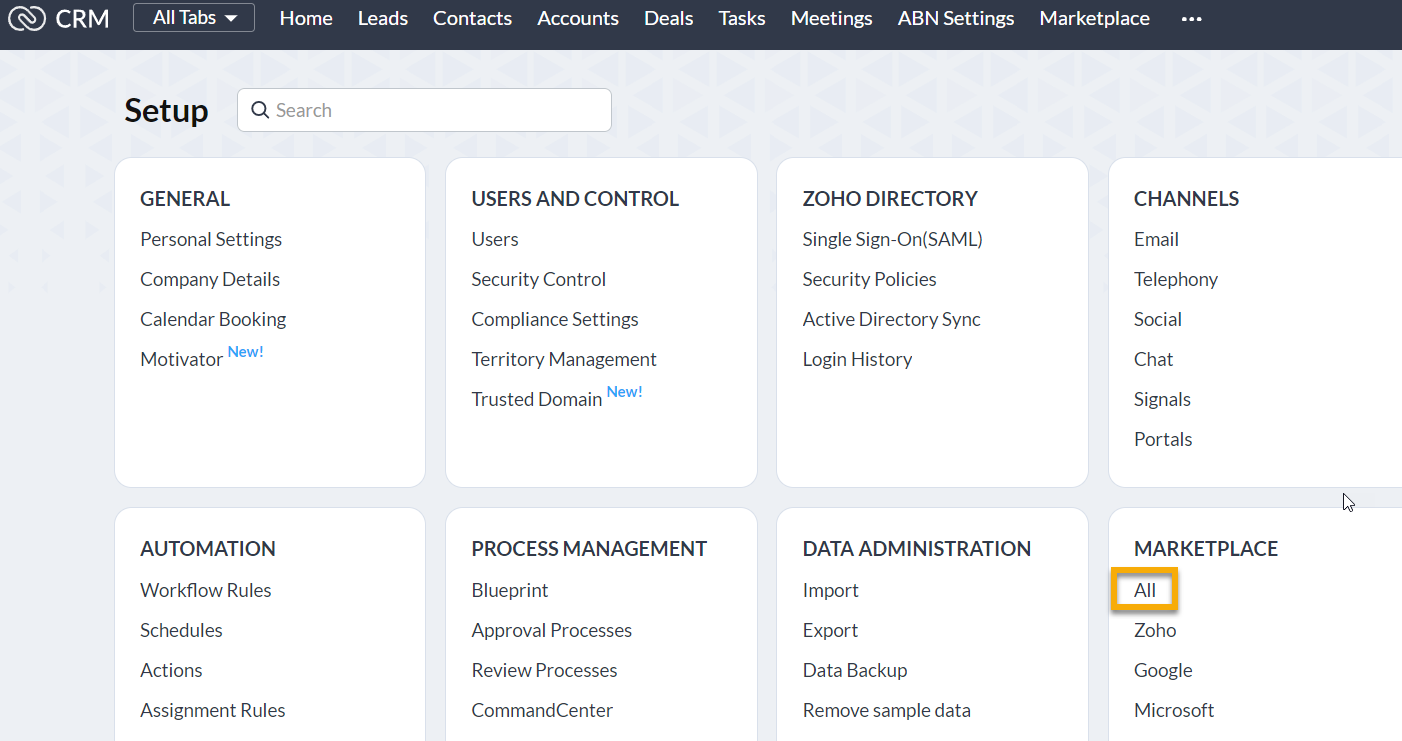Click the search magnifier icon
This screenshot has width=1402, height=741.
click(x=260, y=110)
